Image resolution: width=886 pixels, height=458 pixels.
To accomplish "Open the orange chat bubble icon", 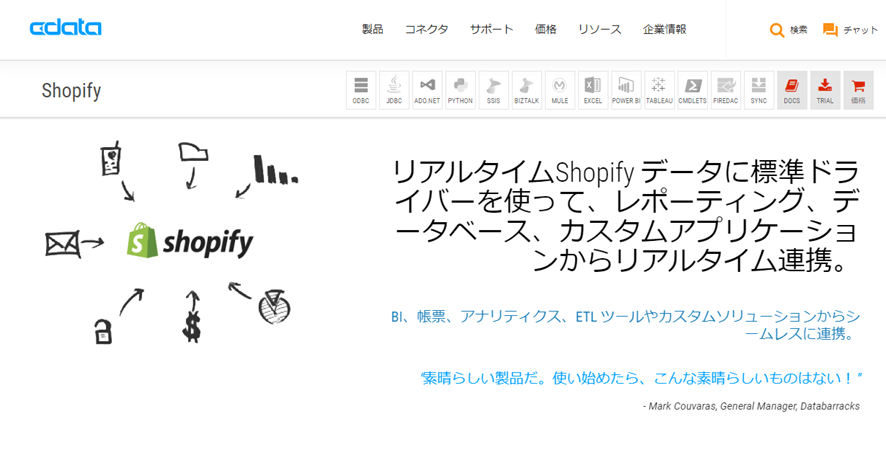I will point(830,30).
